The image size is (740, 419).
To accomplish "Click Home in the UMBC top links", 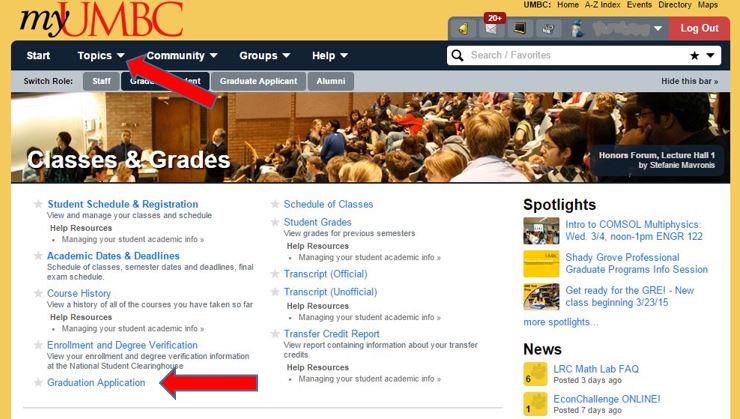I will (x=568, y=5).
